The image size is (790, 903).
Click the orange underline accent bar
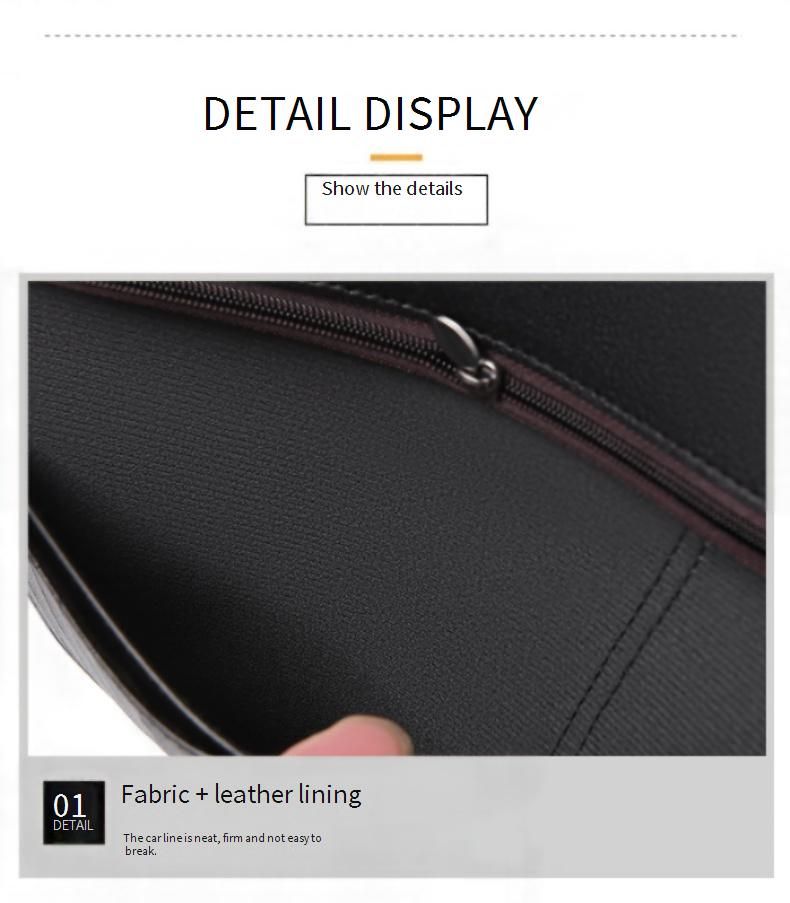pyautogui.click(x=396, y=157)
